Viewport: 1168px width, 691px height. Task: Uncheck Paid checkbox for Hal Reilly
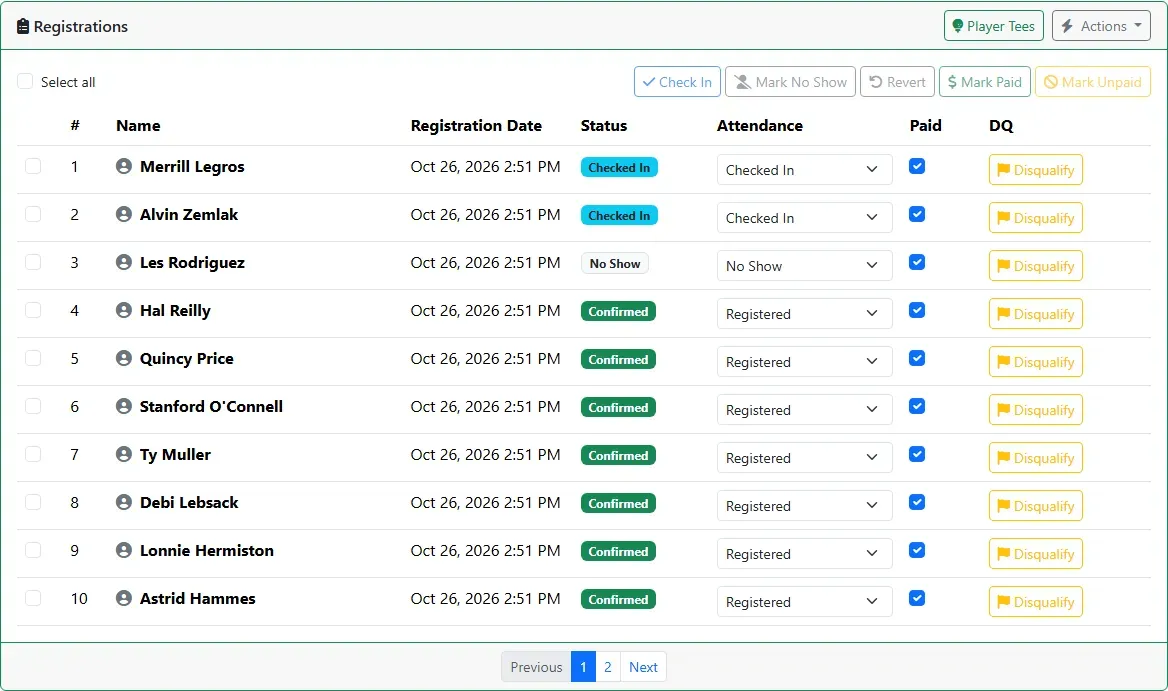917,311
